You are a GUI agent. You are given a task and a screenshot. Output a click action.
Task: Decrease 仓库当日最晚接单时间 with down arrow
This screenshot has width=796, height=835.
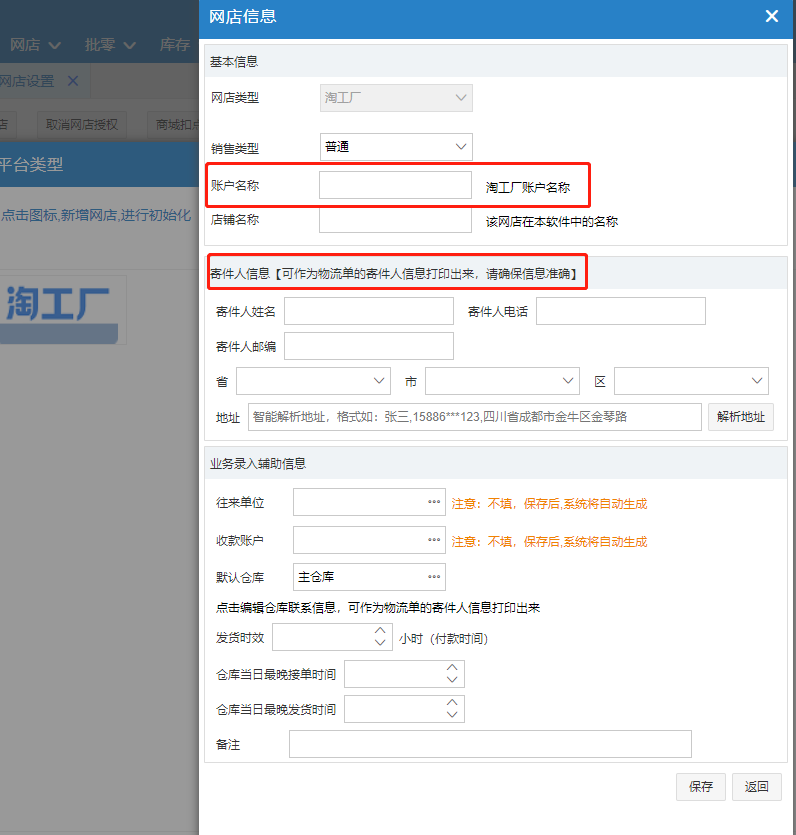(452, 680)
